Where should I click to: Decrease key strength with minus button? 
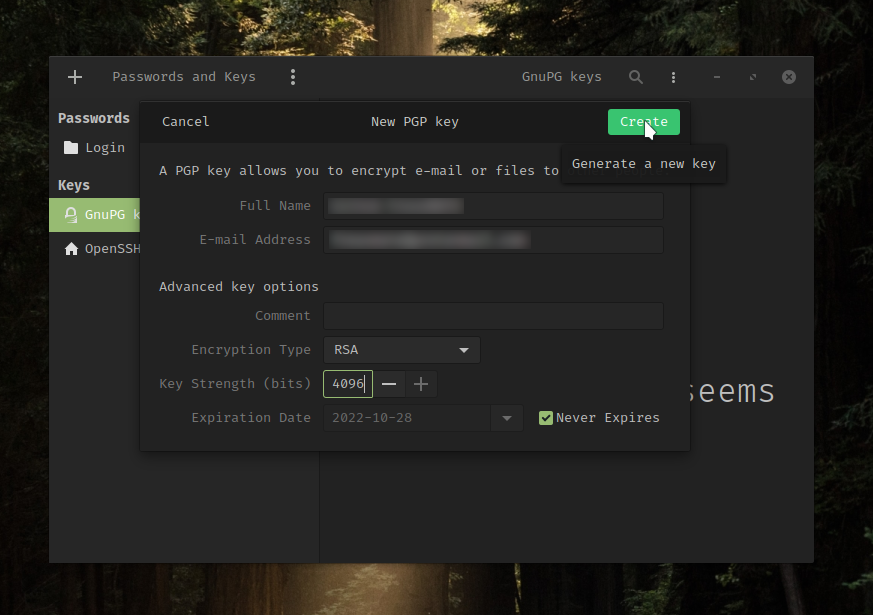390,384
